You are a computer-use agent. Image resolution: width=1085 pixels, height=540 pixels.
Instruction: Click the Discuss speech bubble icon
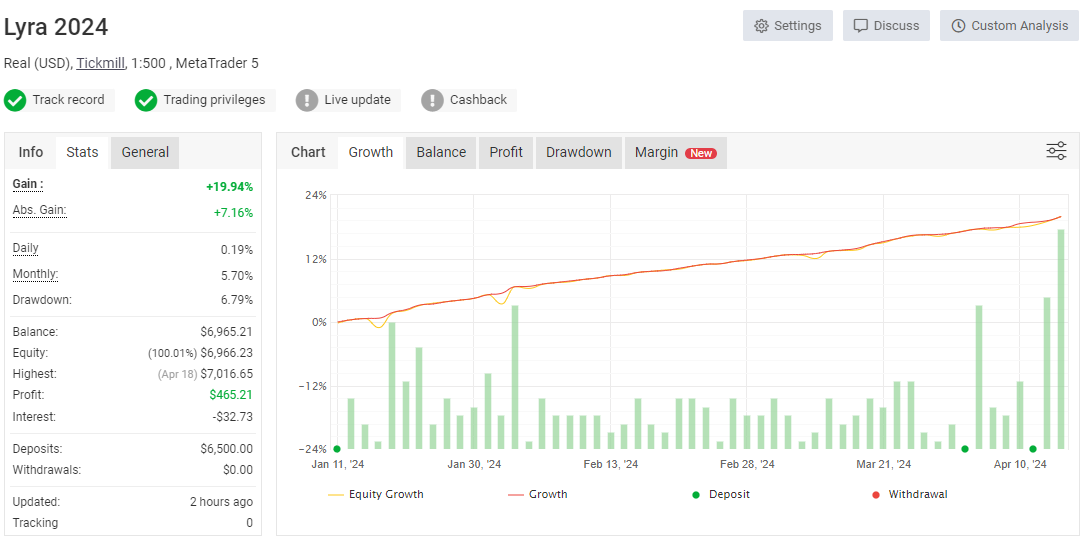point(861,26)
